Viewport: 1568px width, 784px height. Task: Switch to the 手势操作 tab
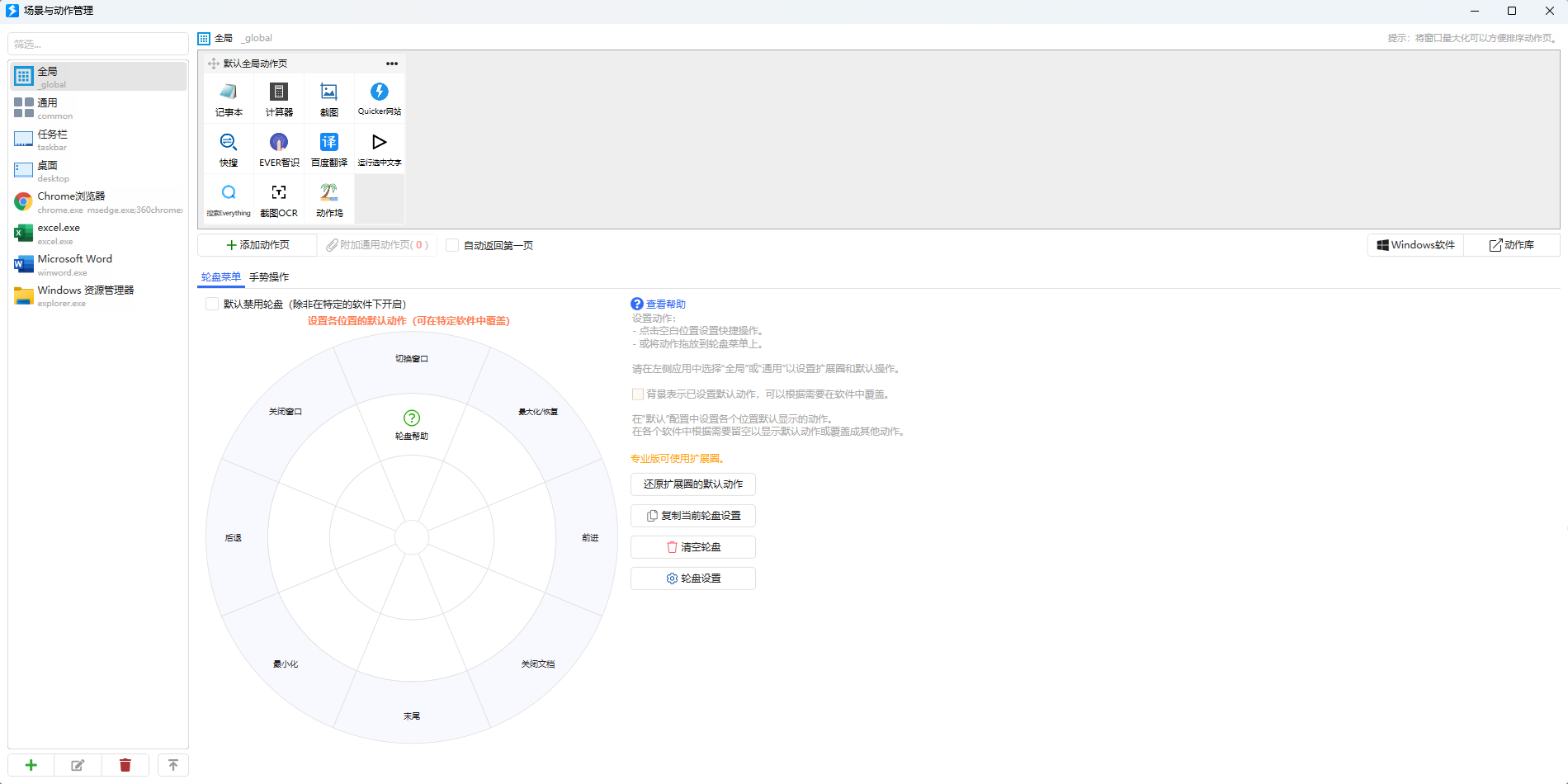(269, 277)
